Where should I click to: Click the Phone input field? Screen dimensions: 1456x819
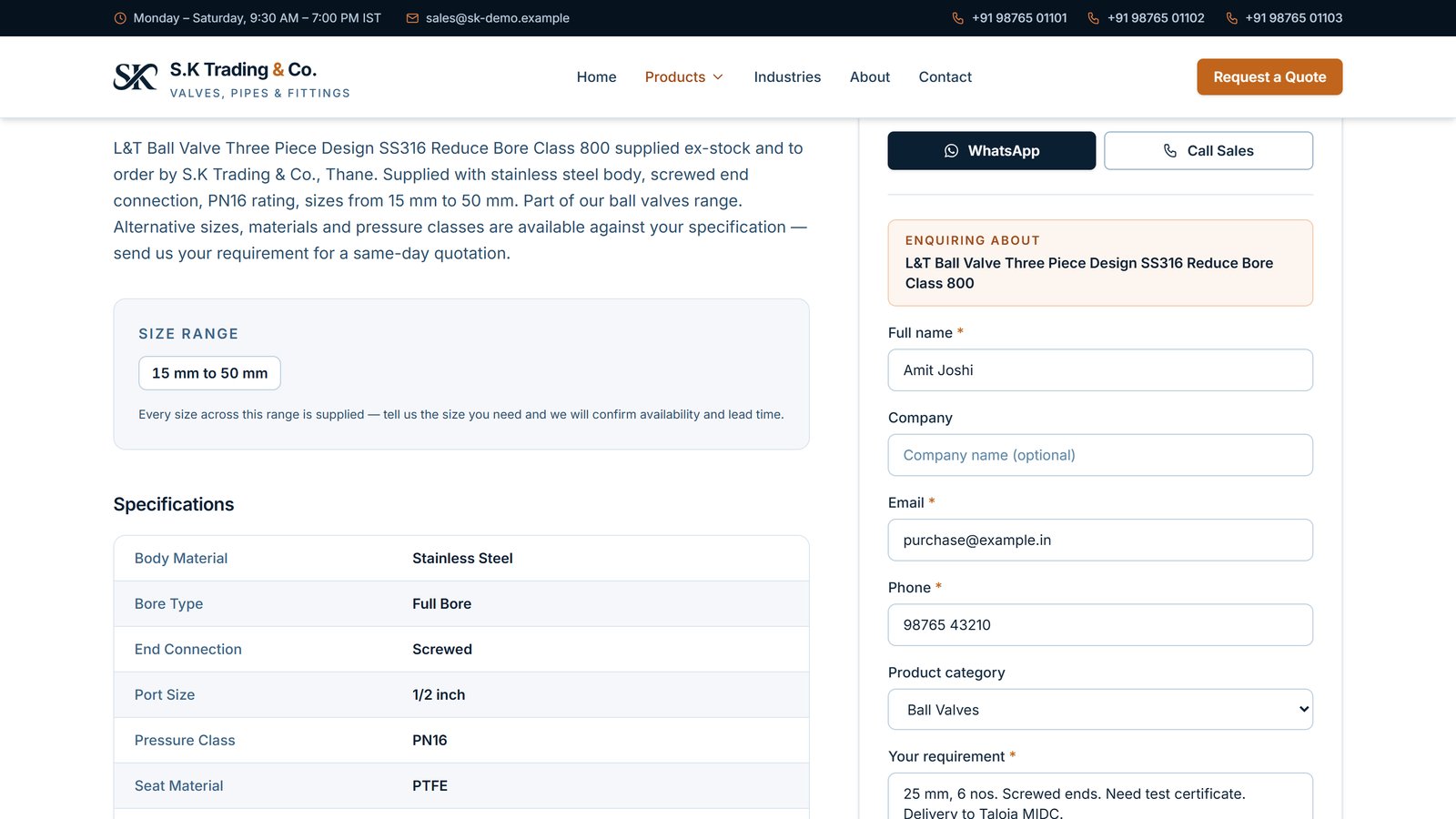click(x=1100, y=625)
